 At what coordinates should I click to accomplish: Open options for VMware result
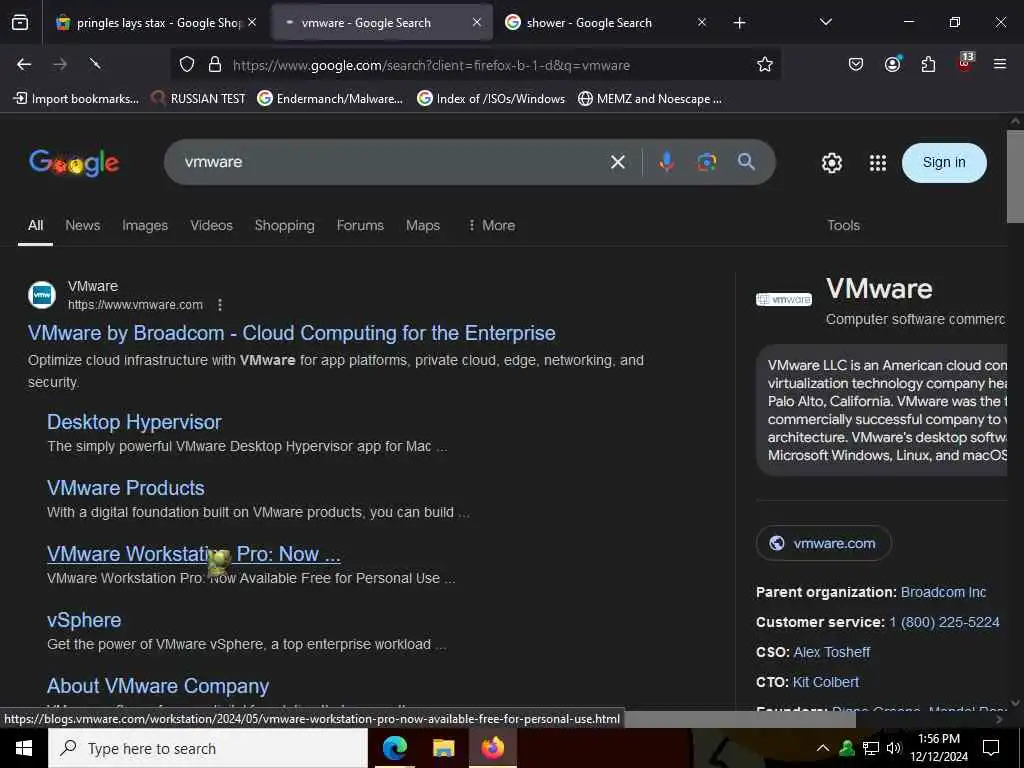point(220,305)
